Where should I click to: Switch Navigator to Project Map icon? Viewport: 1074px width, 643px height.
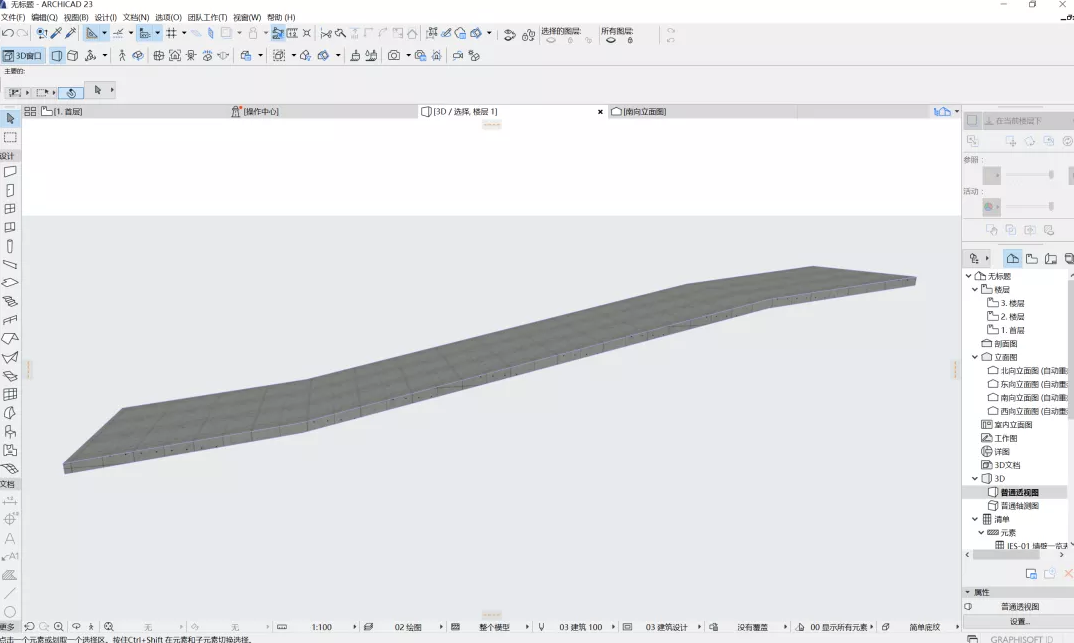[1012, 258]
